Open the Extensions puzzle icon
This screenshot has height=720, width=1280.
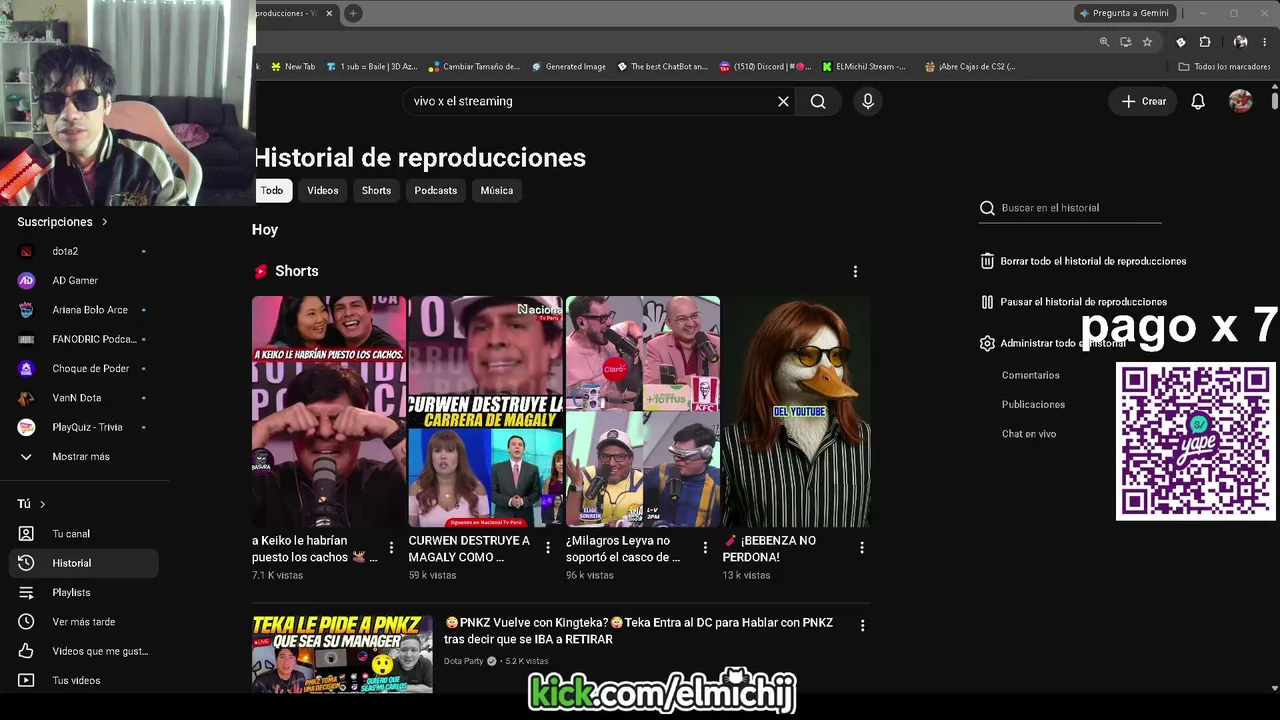pos(1205,42)
